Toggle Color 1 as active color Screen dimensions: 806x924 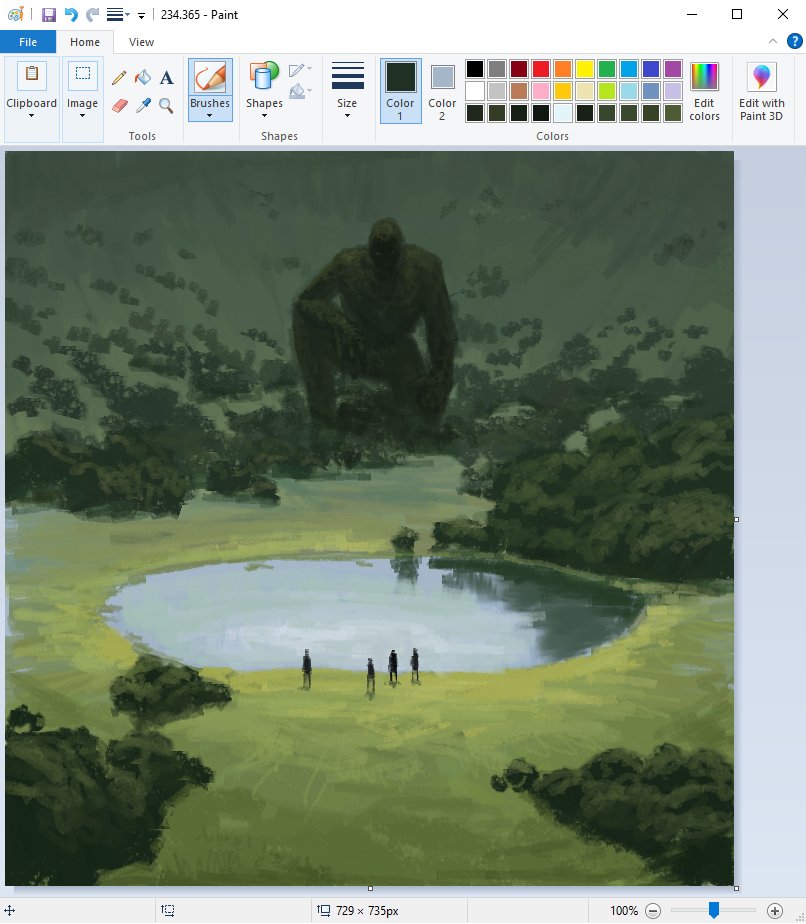(x=400, y=90)
